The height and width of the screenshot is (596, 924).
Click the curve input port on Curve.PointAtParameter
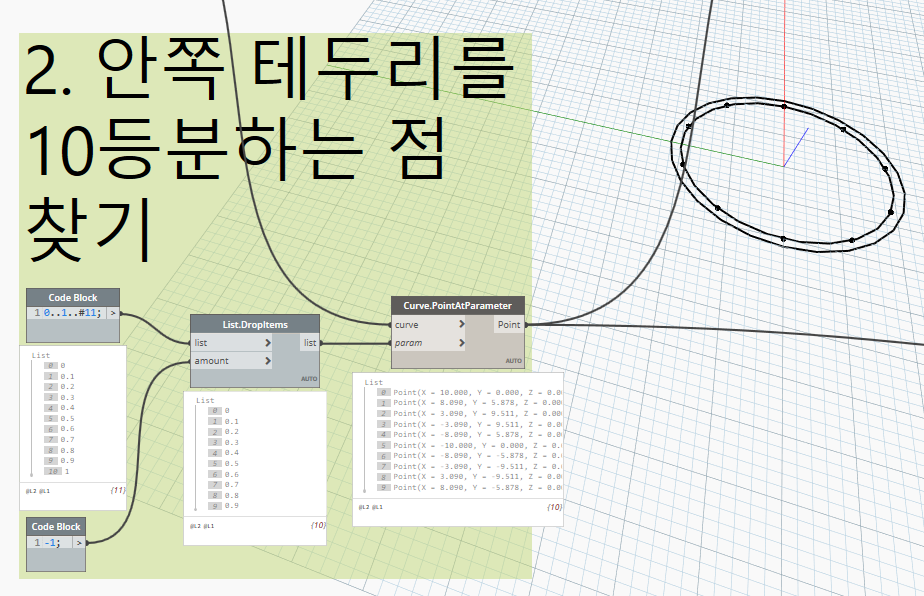(x=407, y=324)
